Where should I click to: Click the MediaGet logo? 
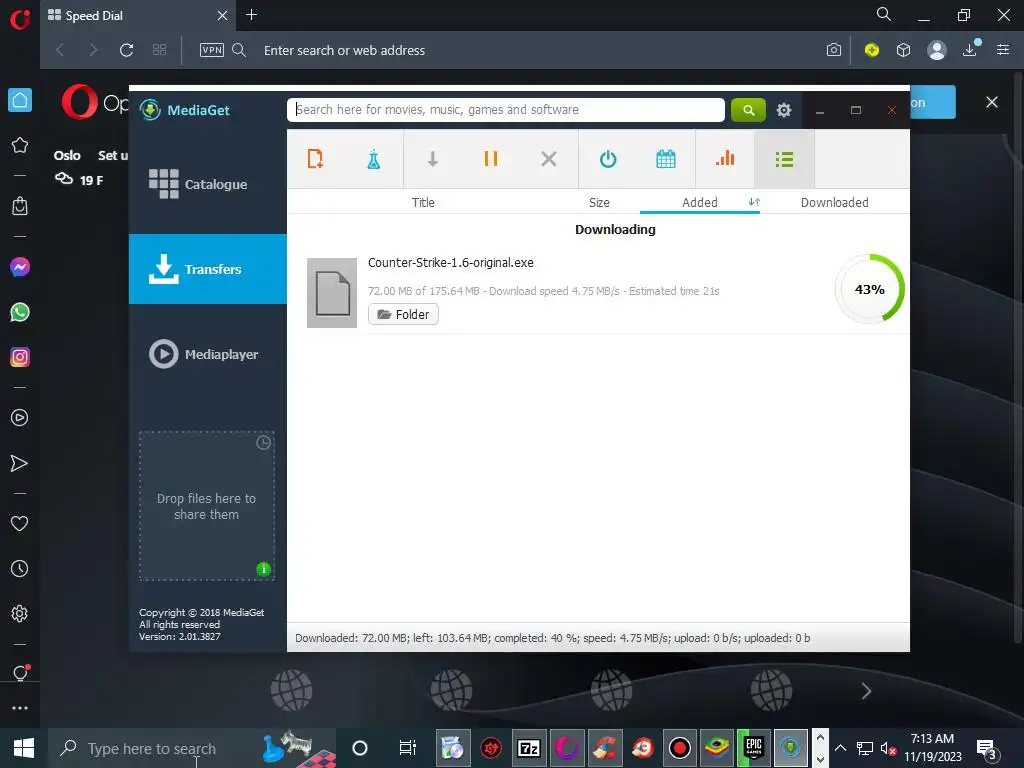pos(185,110)
